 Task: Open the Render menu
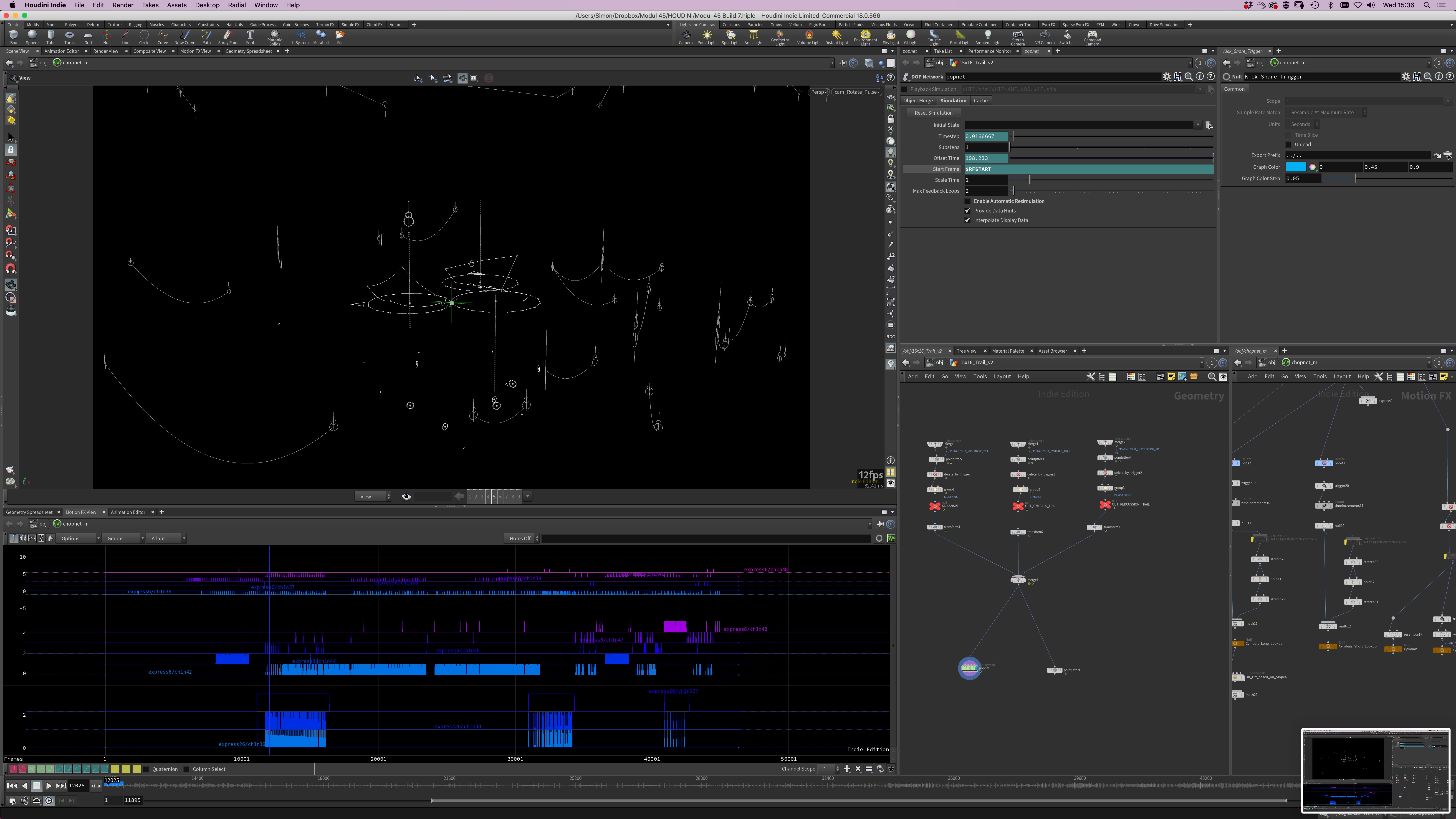(x=123, y=5)
